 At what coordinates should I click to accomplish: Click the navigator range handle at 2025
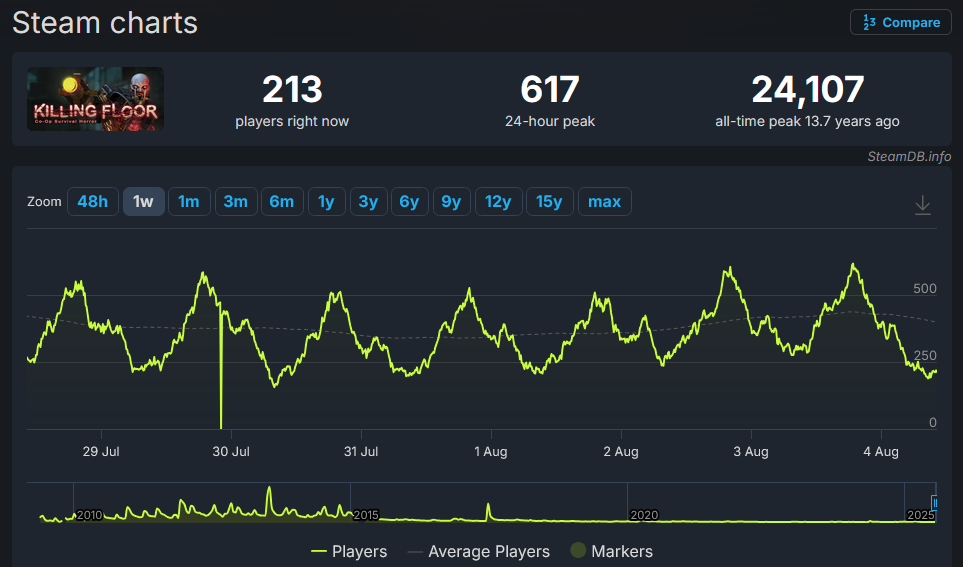pos(934,503)
